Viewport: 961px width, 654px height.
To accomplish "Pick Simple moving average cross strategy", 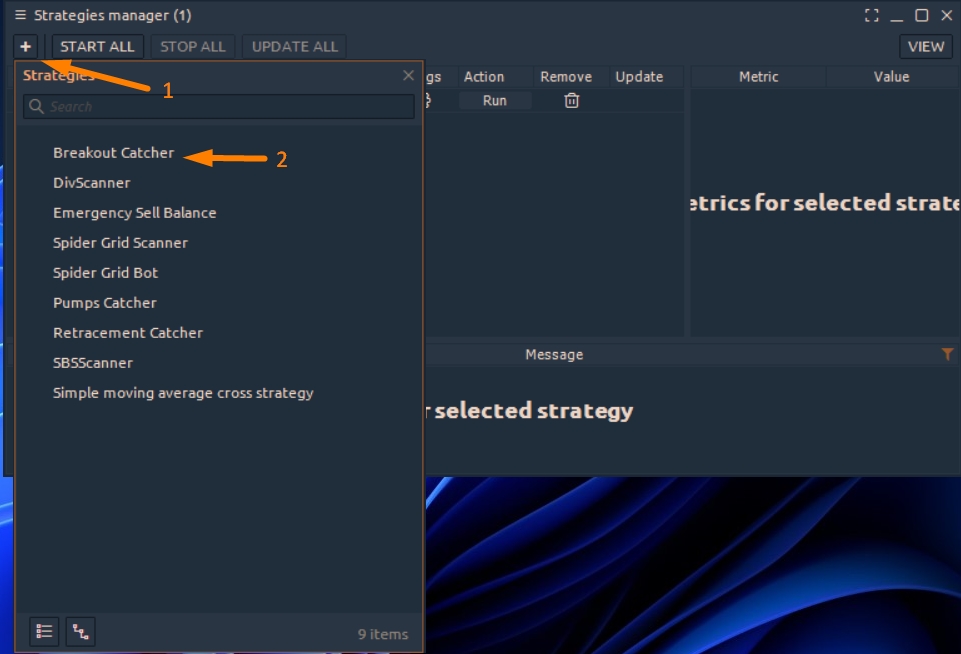I will (x=183, y=393).
